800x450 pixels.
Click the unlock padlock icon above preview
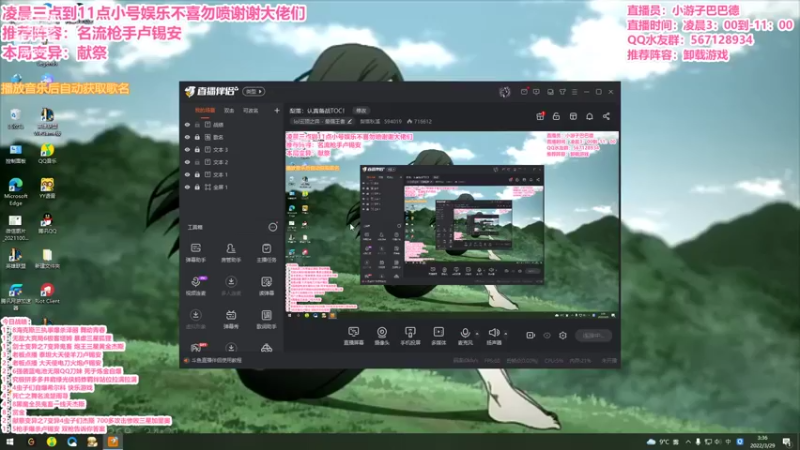[556, 116]
